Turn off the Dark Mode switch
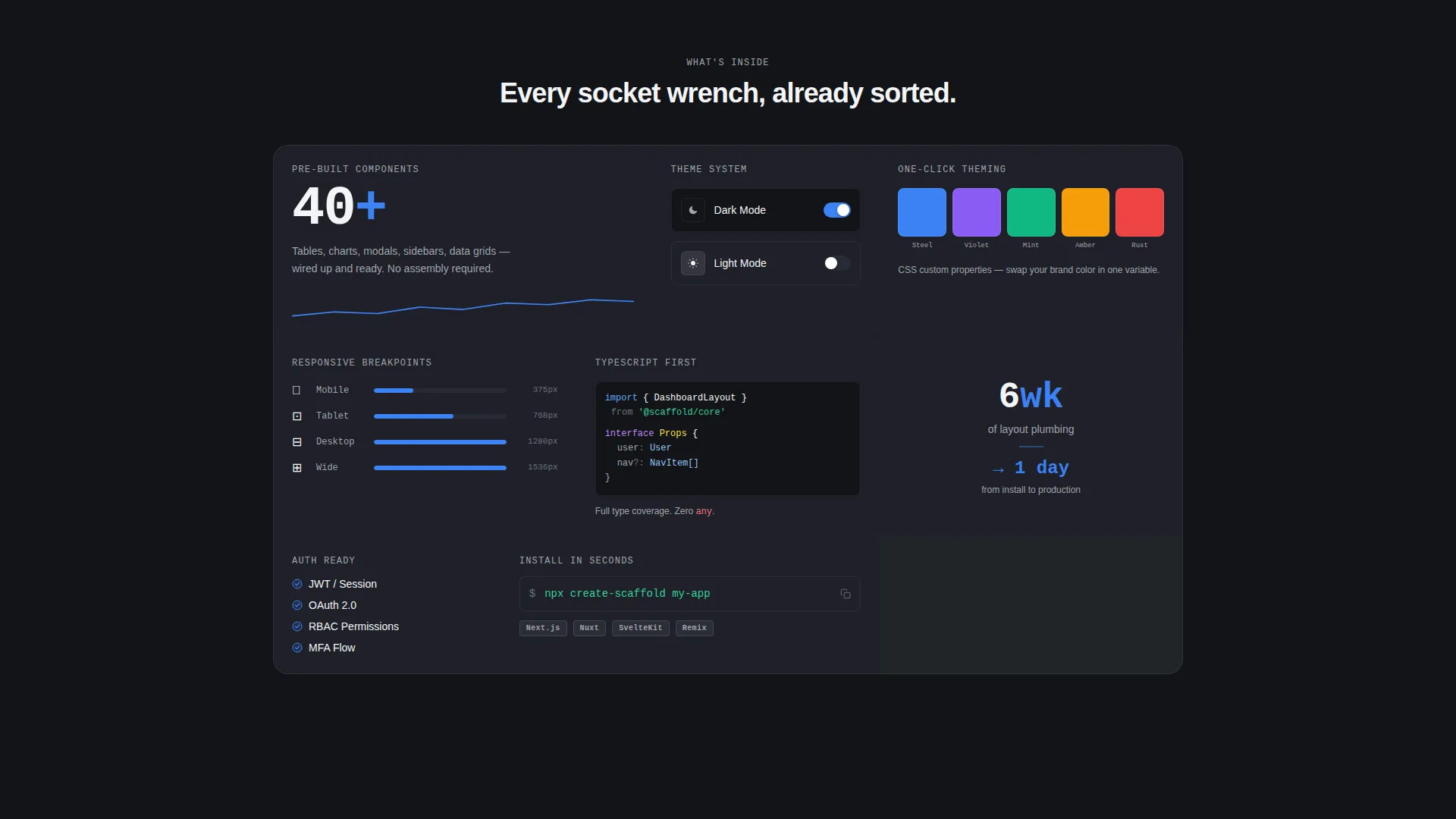The width and height of the screenshot is (1456, 819). [837, 210]
